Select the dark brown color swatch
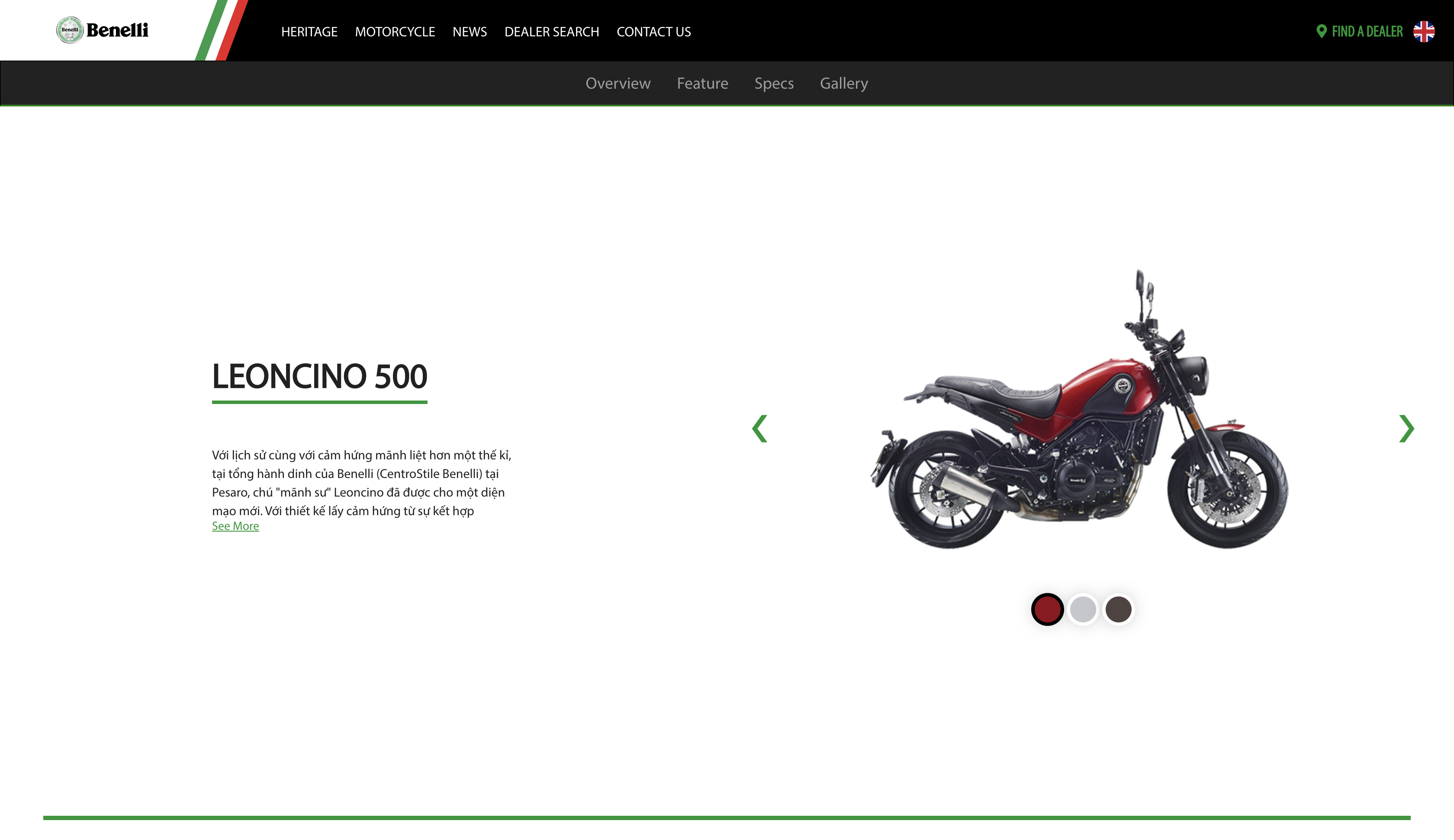This screenshot has height=840, width=1454. [1118, 609]
